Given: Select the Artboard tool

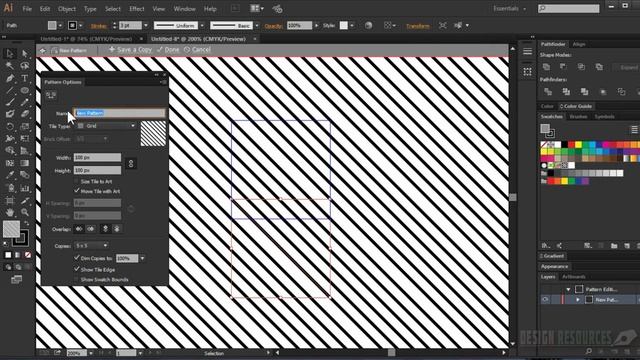Looking at the screenshot, I should (x=10, y=200).
